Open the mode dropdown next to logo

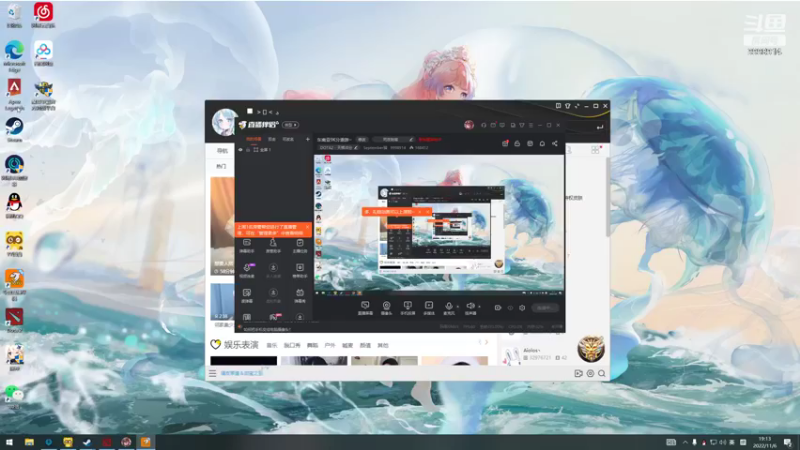point(290,124)
